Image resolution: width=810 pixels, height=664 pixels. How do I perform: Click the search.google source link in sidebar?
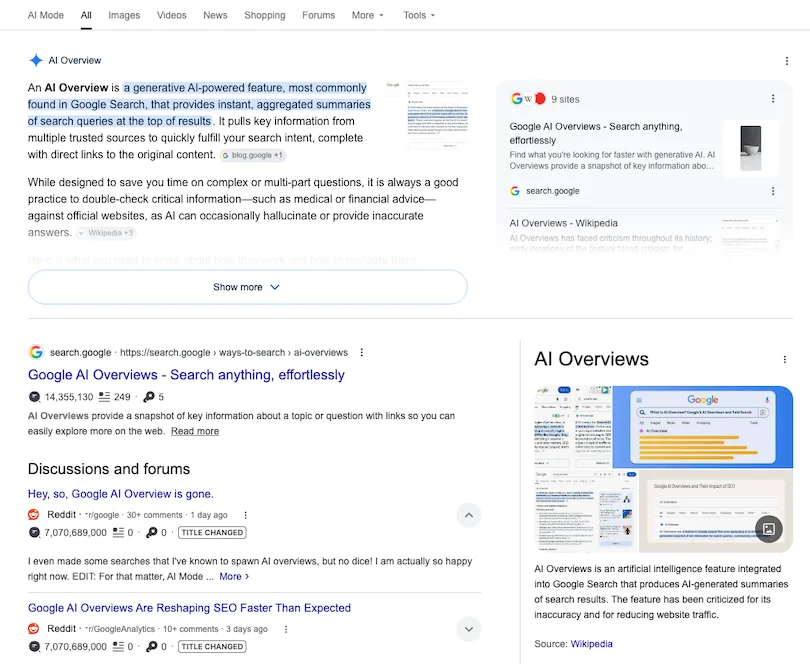click(x=552, y=191)
